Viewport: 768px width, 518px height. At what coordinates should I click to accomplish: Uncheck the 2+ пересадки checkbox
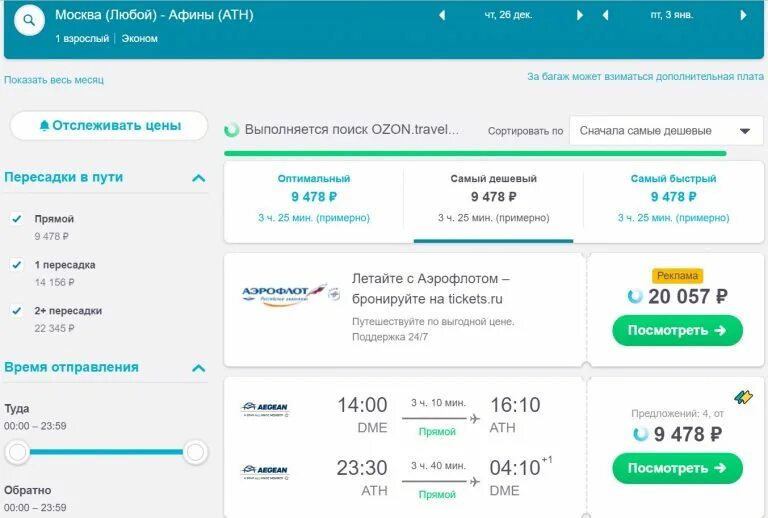click(17, 311)
